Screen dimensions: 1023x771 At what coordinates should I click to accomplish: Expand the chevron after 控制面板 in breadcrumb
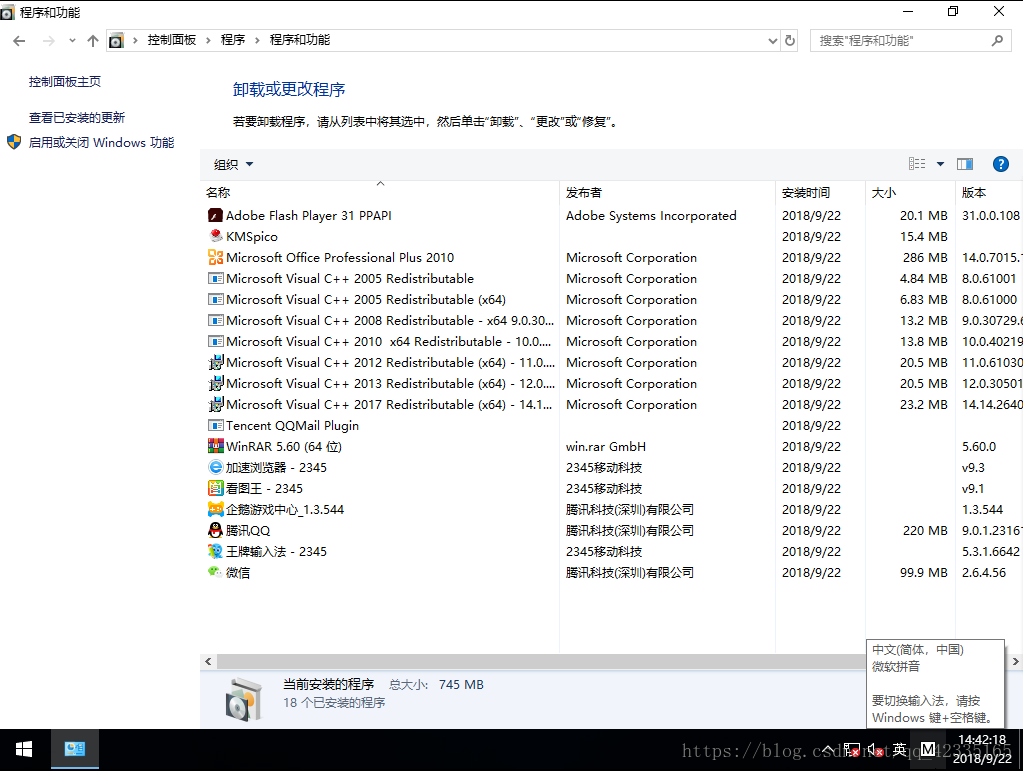(x=208, y=40)
